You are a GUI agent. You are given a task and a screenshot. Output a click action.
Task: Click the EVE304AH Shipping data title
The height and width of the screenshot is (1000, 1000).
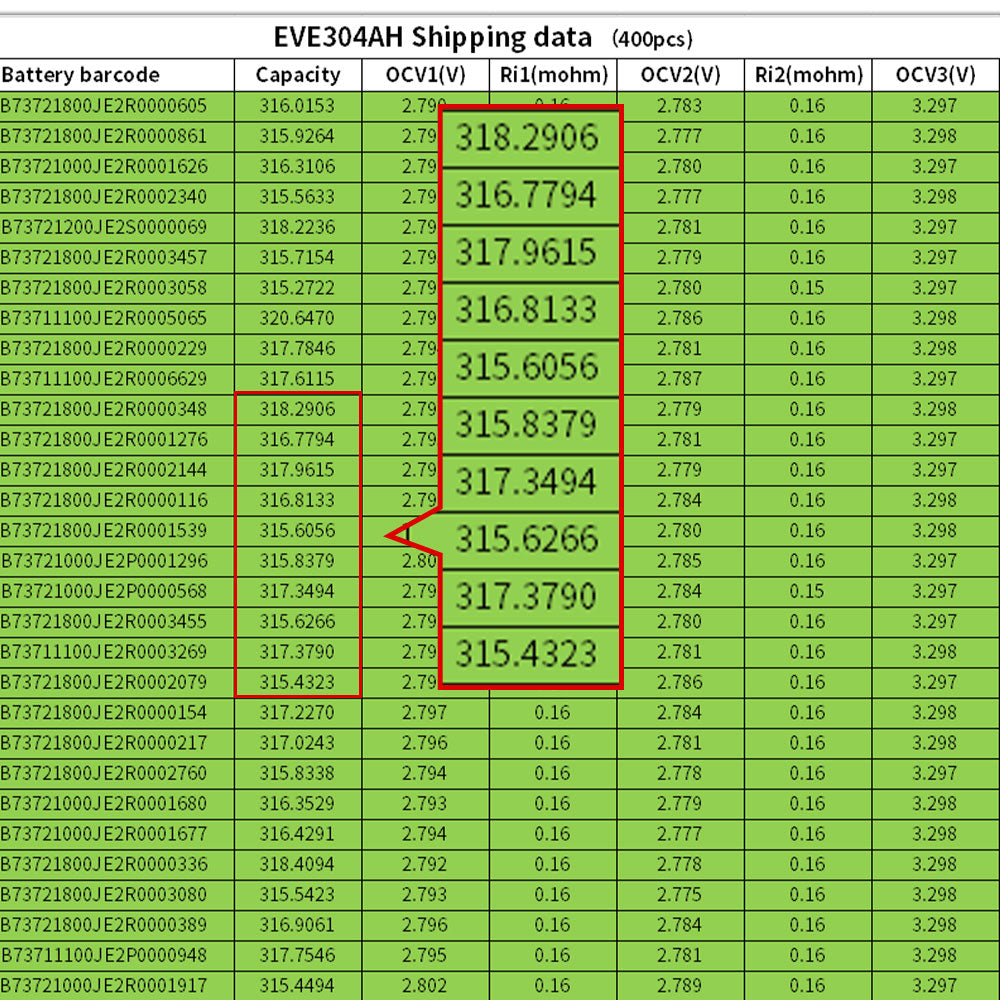(x=432, y=37)
